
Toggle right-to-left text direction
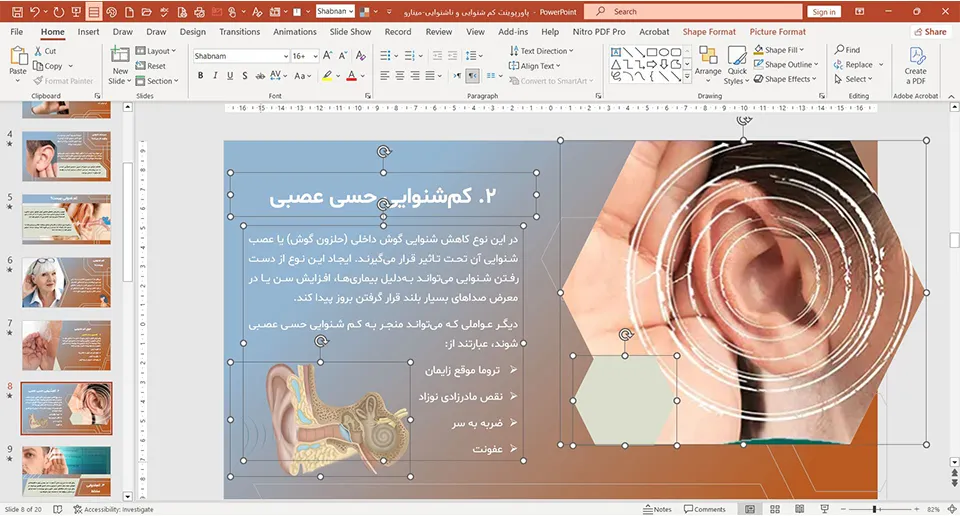[473, 76]
